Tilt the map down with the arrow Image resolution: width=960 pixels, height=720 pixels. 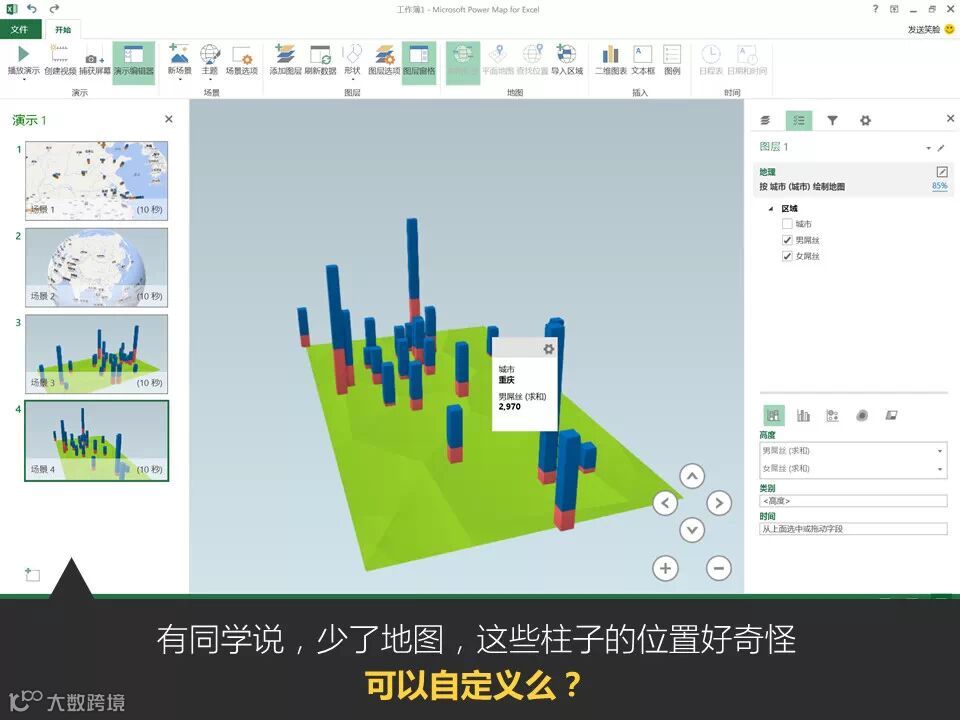pos(692,530)
